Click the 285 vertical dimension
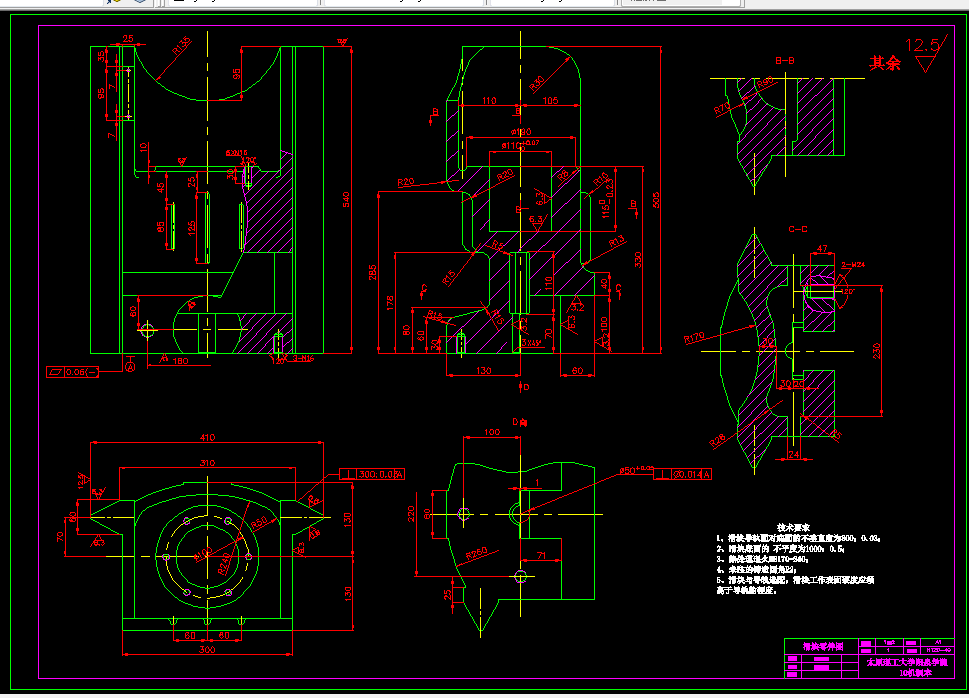The width and height of the screenshot is (969, 698). pyautogui.click(x=373, y=272)
